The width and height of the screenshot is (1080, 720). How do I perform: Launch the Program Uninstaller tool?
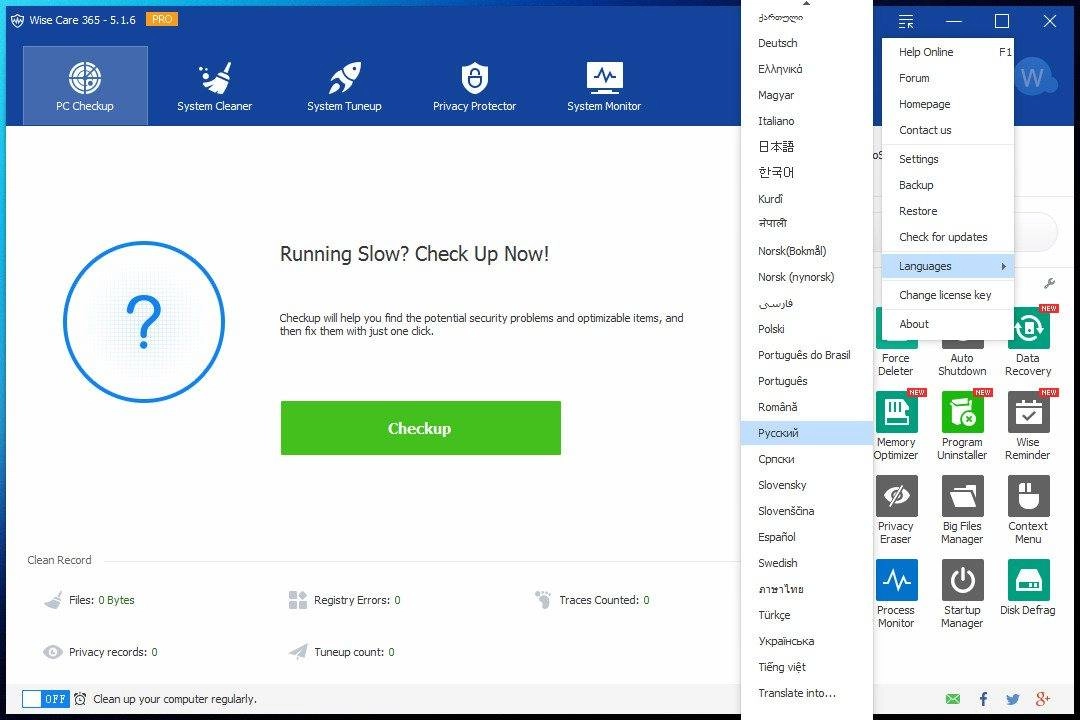tap(962, 426)
